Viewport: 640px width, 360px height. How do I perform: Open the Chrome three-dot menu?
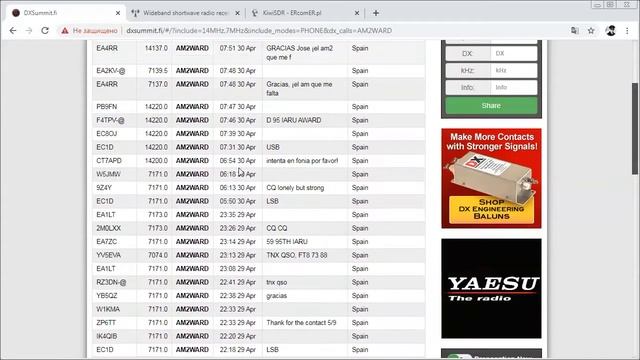(x=627, y=31)
